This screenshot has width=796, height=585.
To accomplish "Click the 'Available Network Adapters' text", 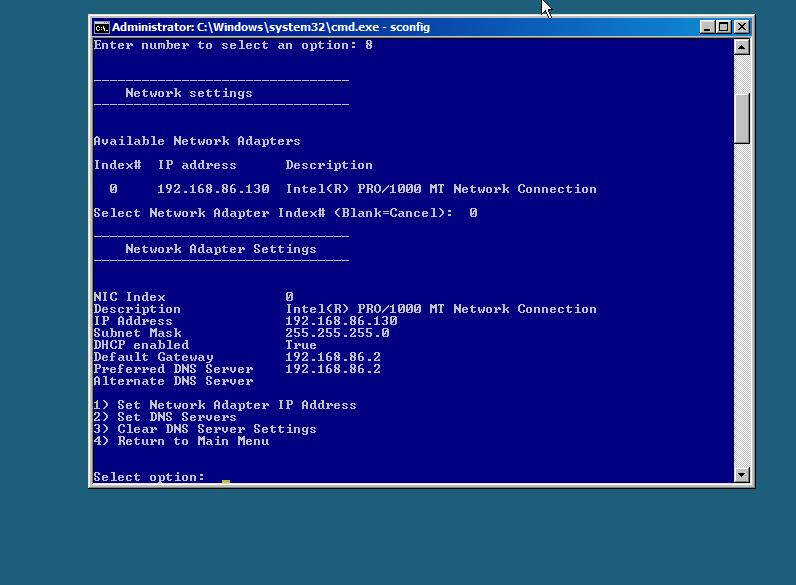I will (197, 141).
